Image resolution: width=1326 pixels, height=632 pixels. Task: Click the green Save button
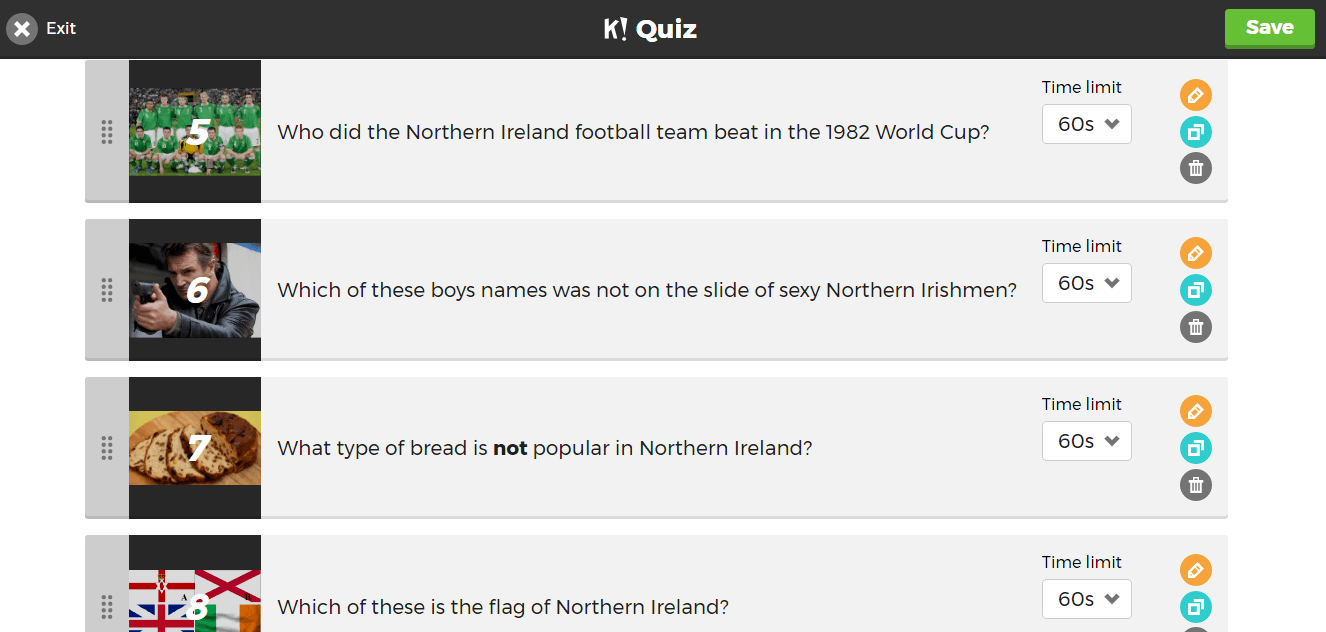(x=1270, y=28)
